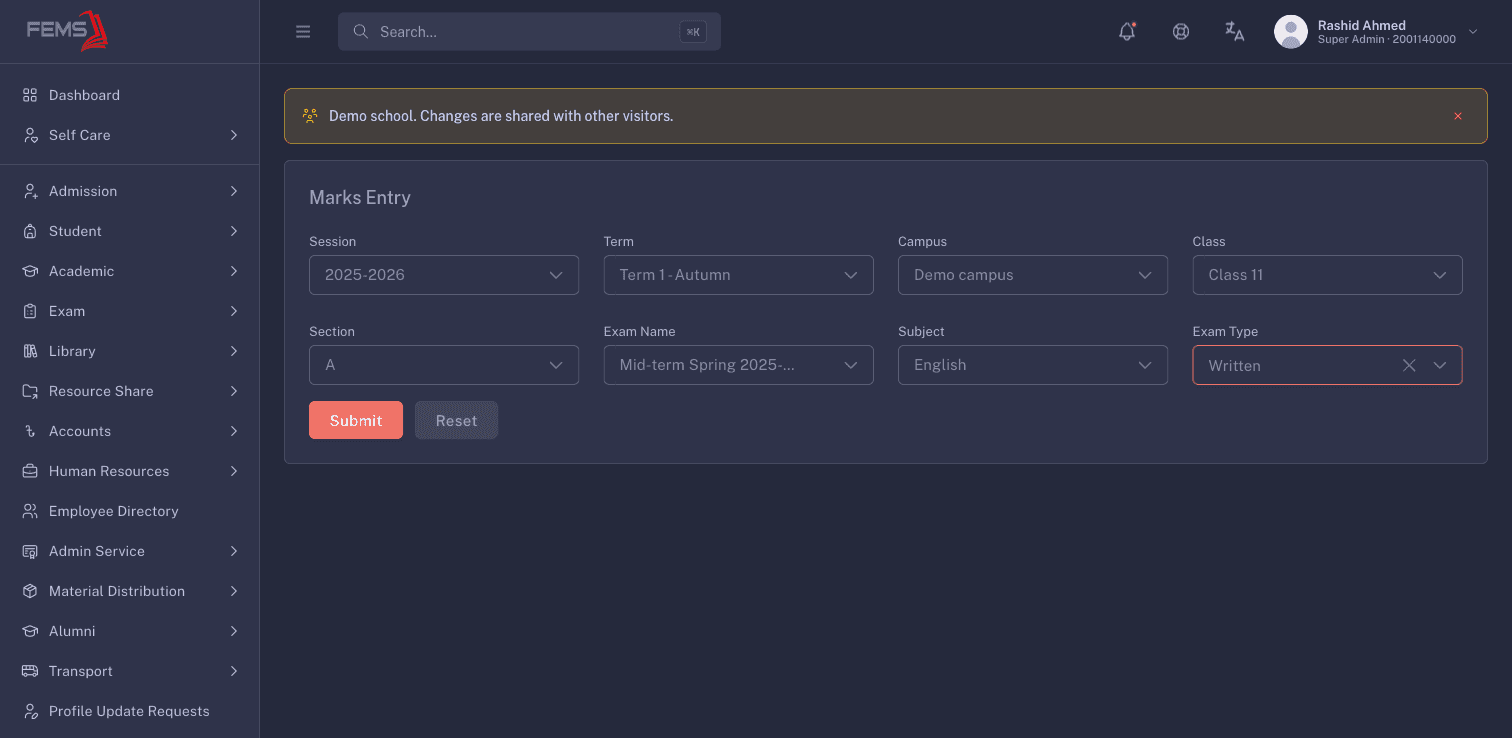Go to Dashboard in sidebar
1512x738 pixels.
[130, 95]
